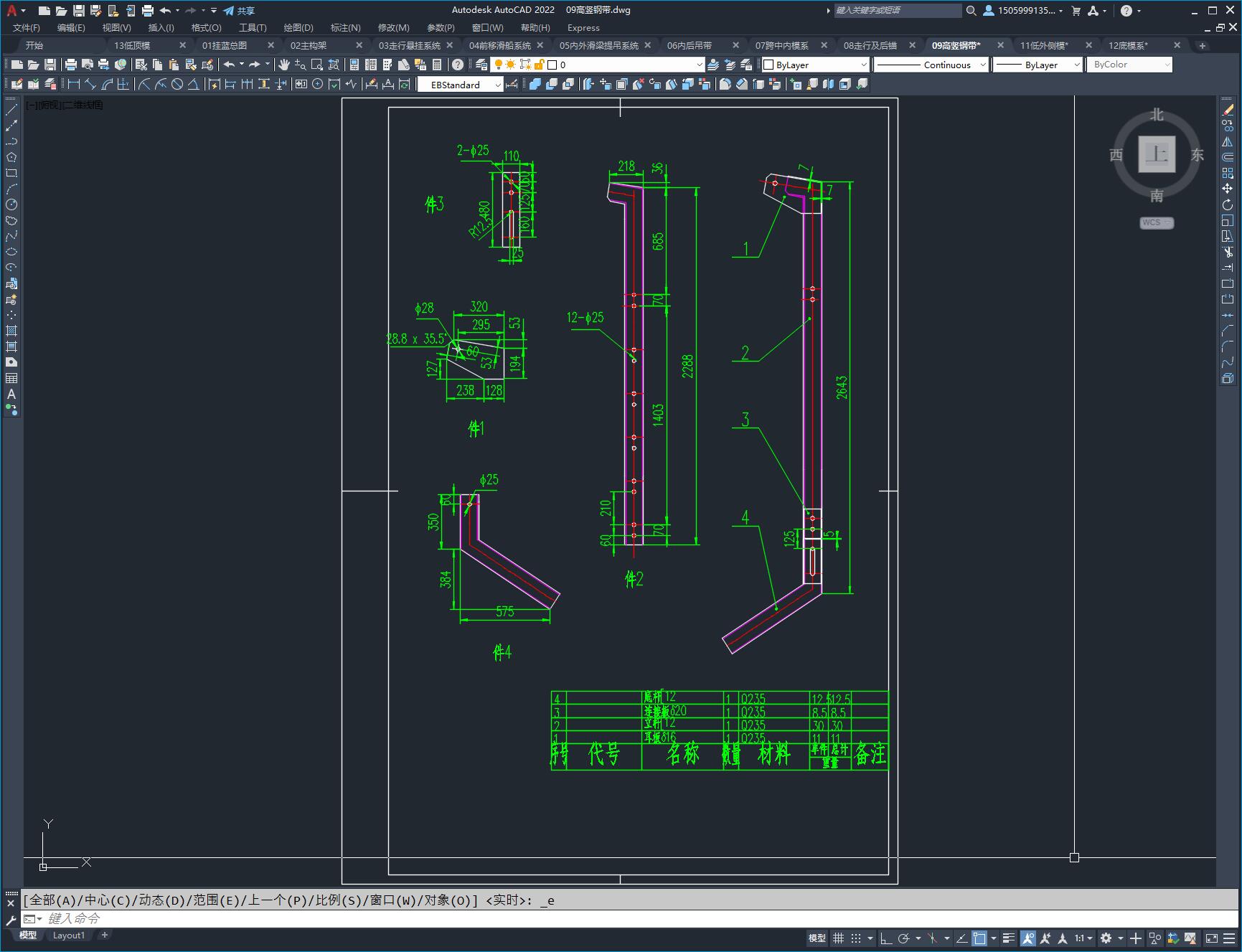Screen dimensions: 1242x952
Task: Add a new layout with plus
Action: point(105,935)
